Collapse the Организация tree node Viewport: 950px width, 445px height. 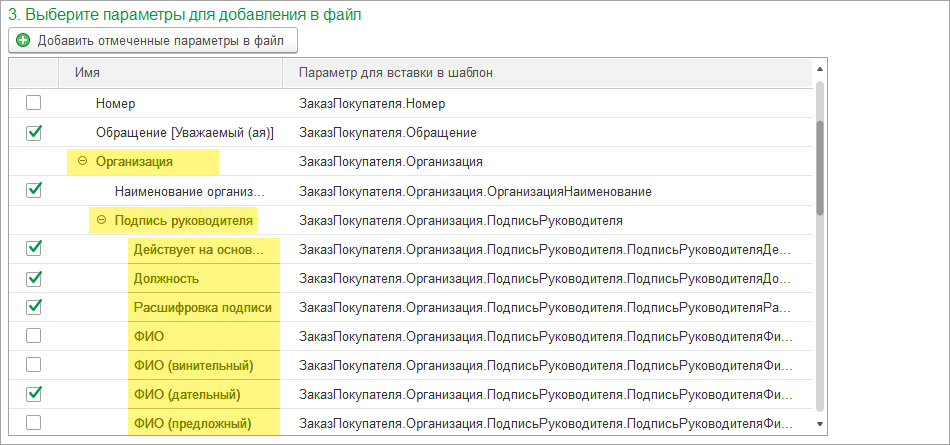click(x=82, y=161)
